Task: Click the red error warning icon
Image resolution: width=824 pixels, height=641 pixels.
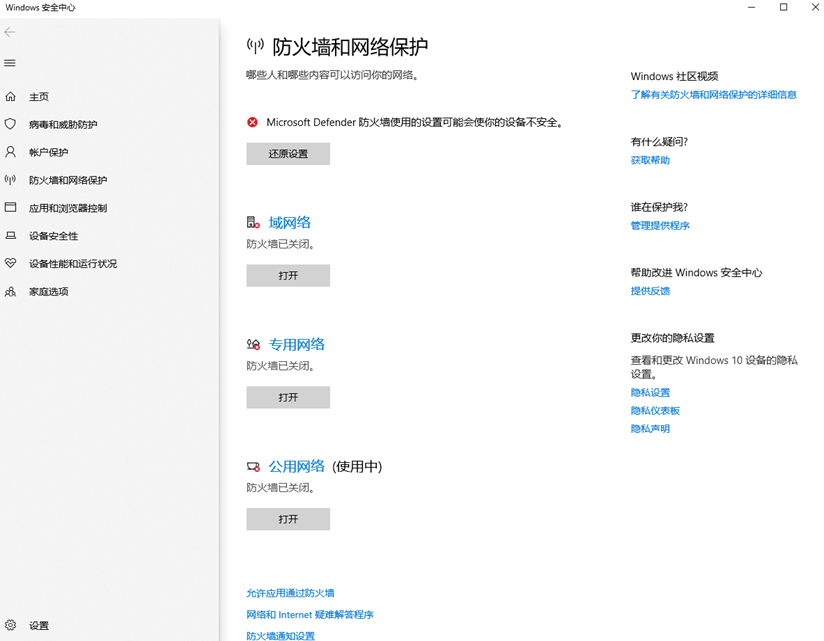Action: (253, 122)
